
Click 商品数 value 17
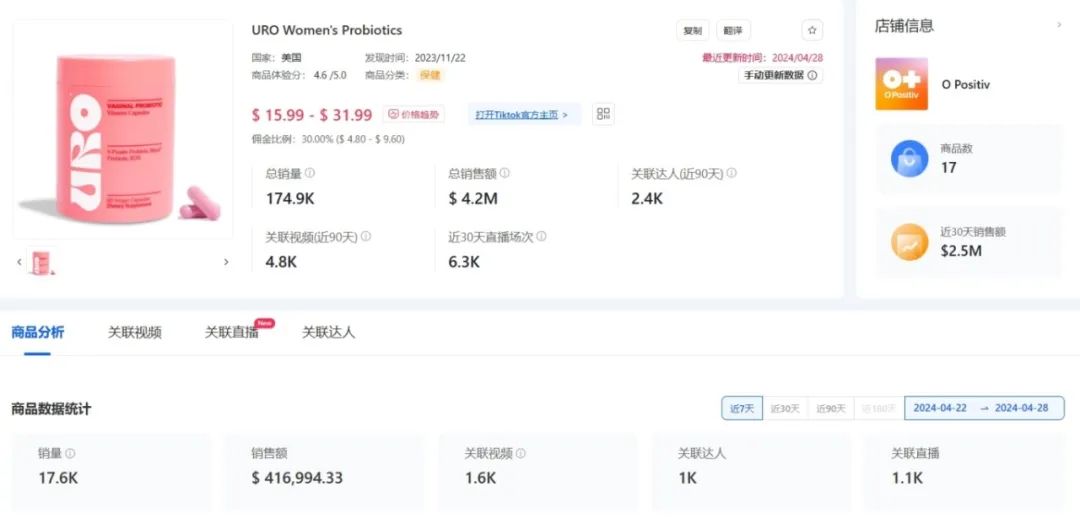948,167
